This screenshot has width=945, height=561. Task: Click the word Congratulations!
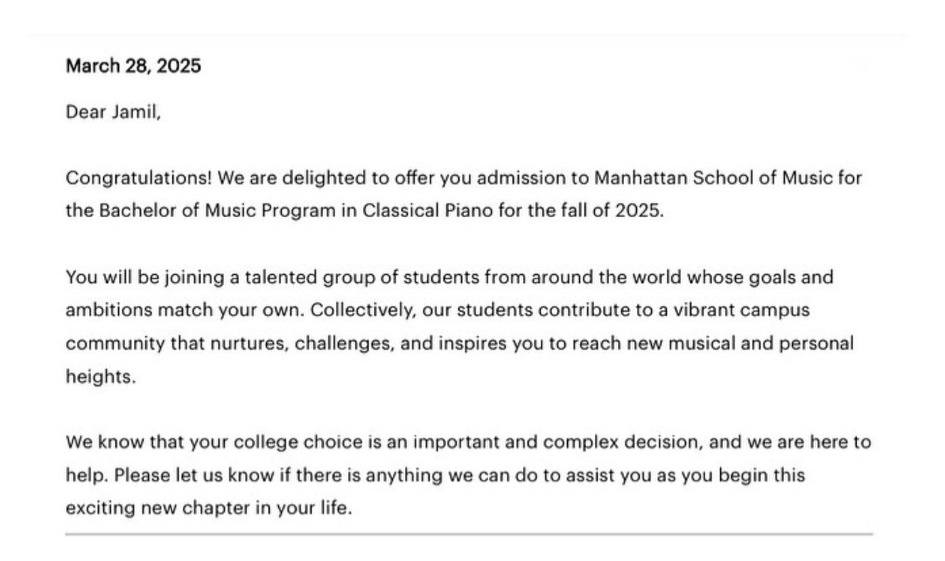(x=139, y=178)
